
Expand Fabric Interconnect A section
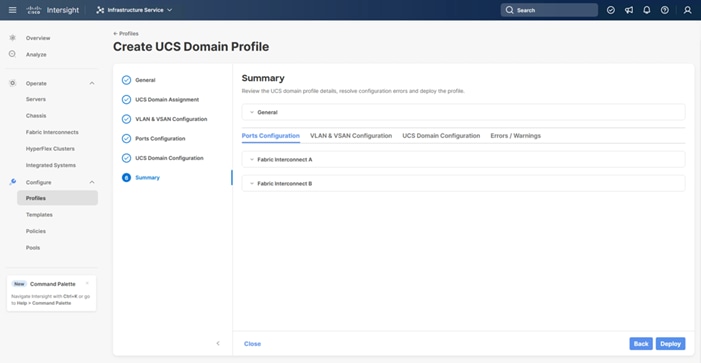(x=463, y=159)
